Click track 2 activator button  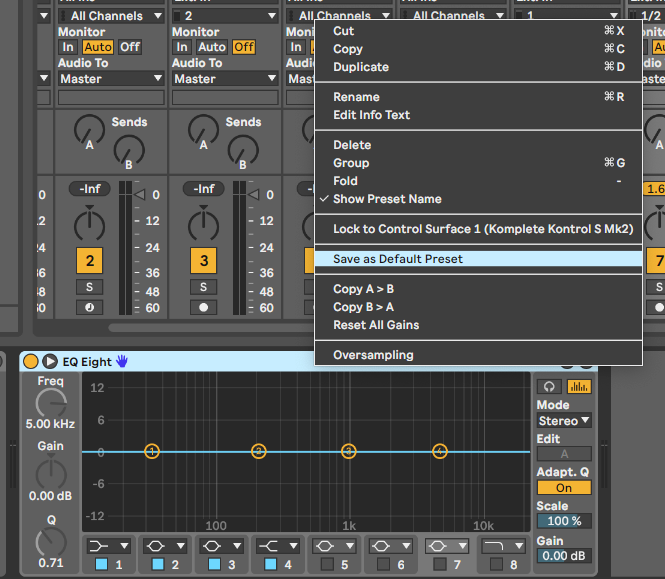89,260
